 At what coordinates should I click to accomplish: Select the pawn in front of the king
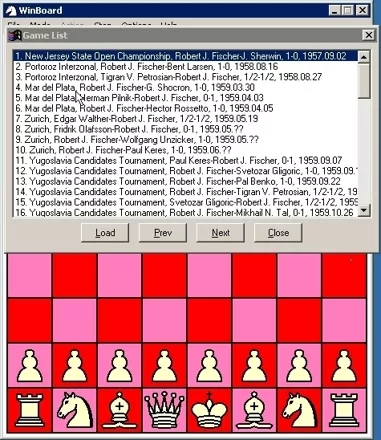click(209, 366)
